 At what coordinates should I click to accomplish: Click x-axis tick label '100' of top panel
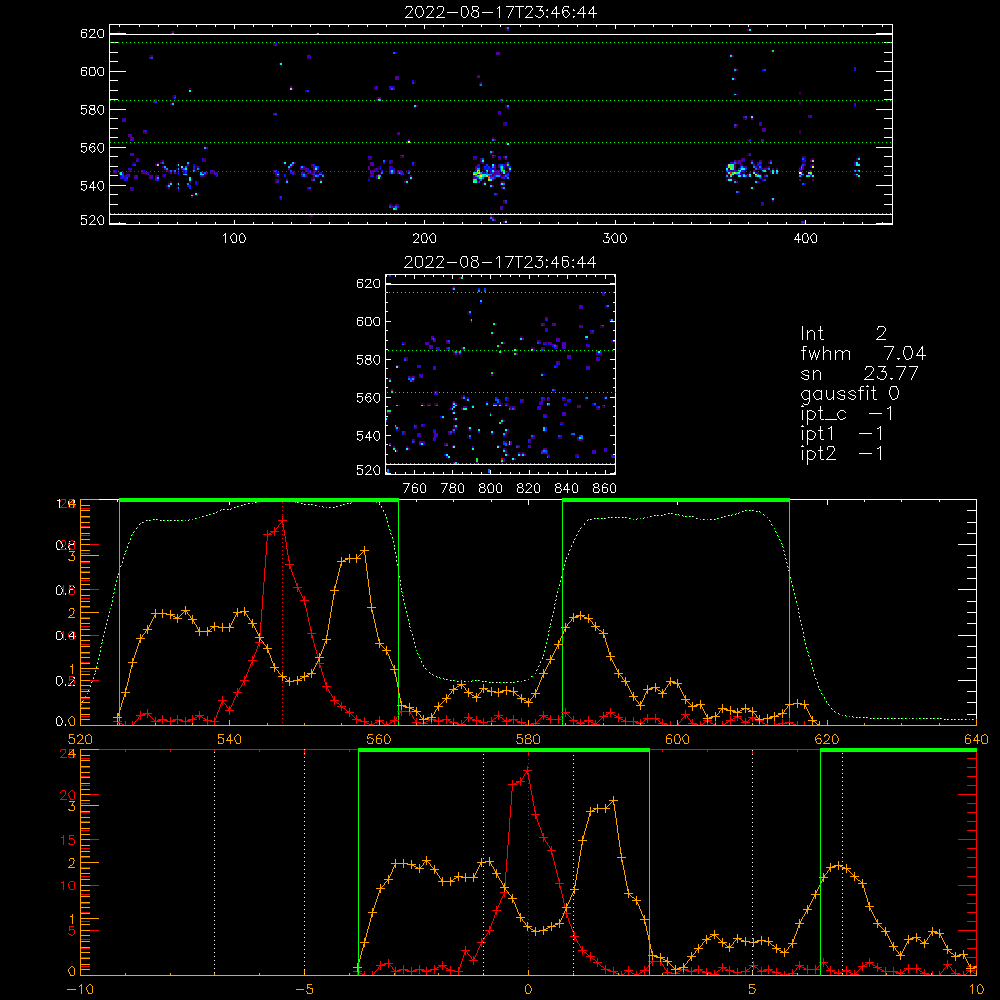[234, 239]
